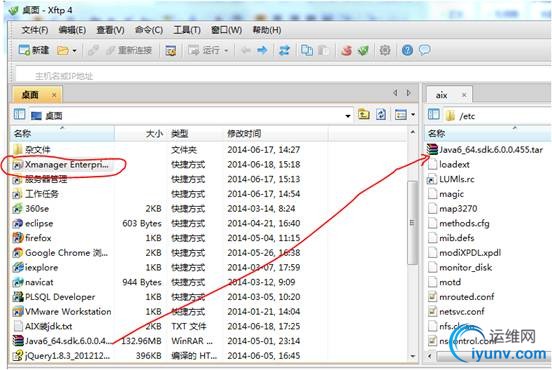Select the Google Chrome shortcut

pos(61,253)
